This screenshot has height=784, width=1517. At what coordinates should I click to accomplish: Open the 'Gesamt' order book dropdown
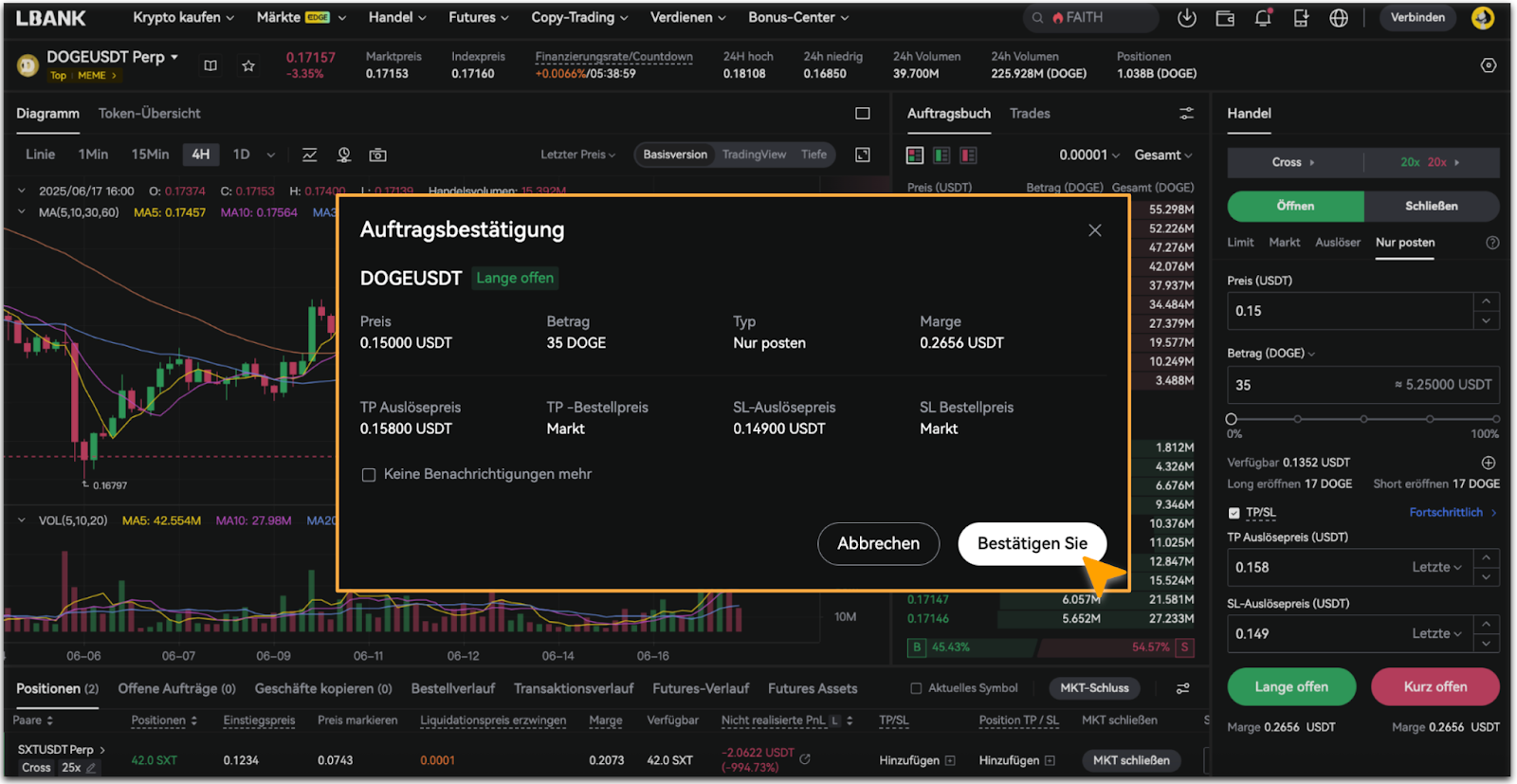click(x=1163, y=155)
